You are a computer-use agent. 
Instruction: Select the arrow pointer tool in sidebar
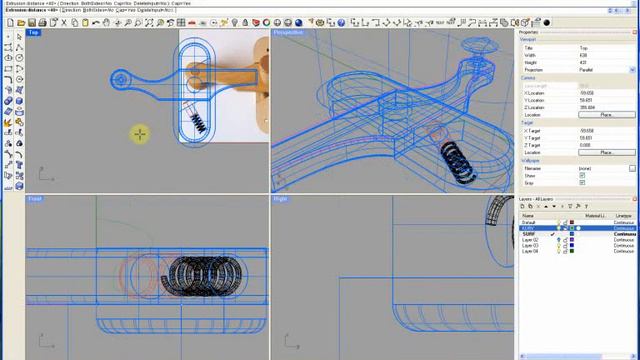(x=19, y=37)
